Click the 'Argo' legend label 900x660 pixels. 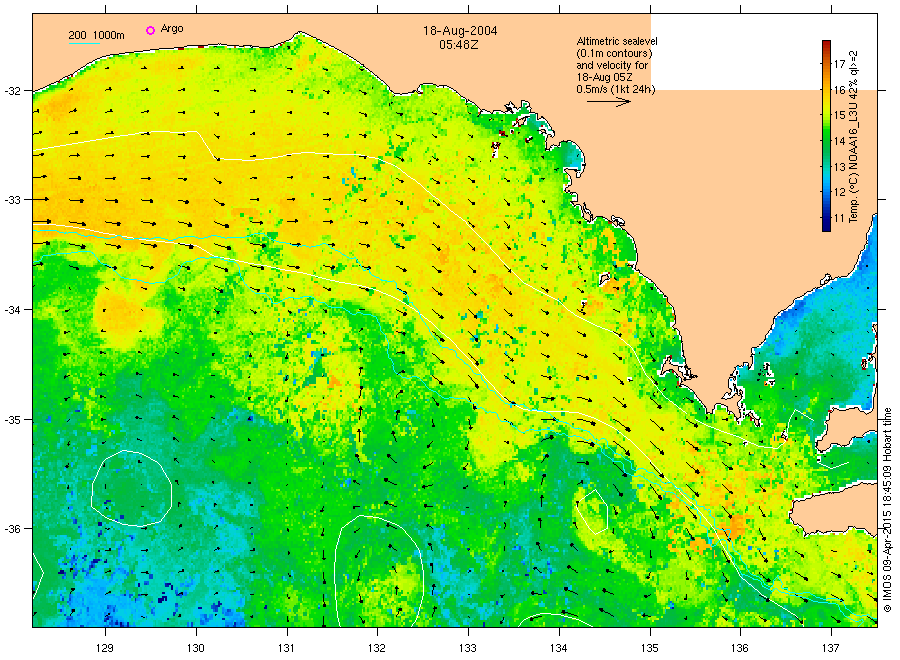point(172,29)
